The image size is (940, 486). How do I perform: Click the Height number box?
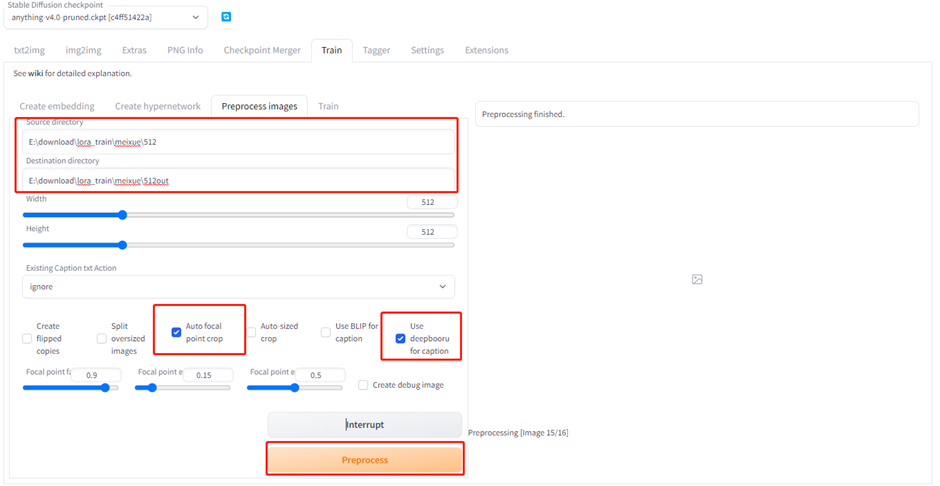point(432,232)
